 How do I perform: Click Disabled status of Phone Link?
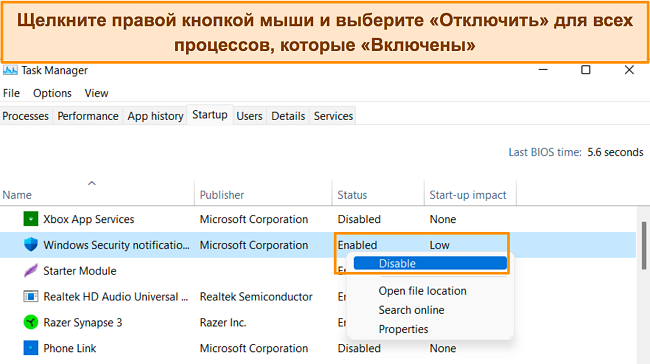click(x=359, y=348)
